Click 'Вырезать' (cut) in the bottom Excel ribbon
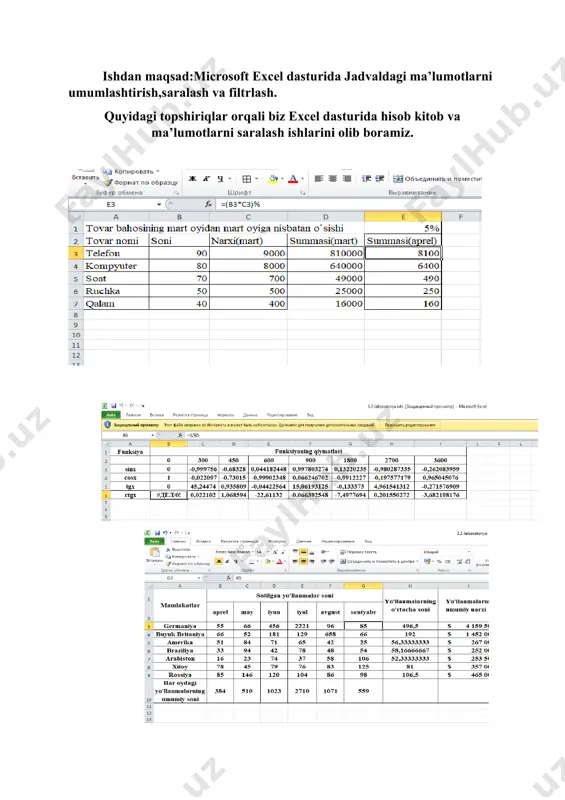This screenshot has width=565, height=800. click(x=179, y=549)
